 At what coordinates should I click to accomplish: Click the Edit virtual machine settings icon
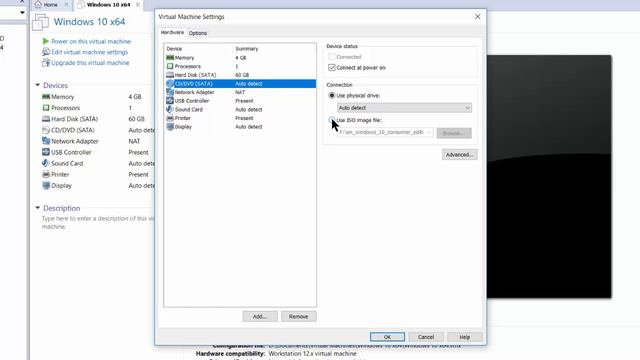click(46, 52)
